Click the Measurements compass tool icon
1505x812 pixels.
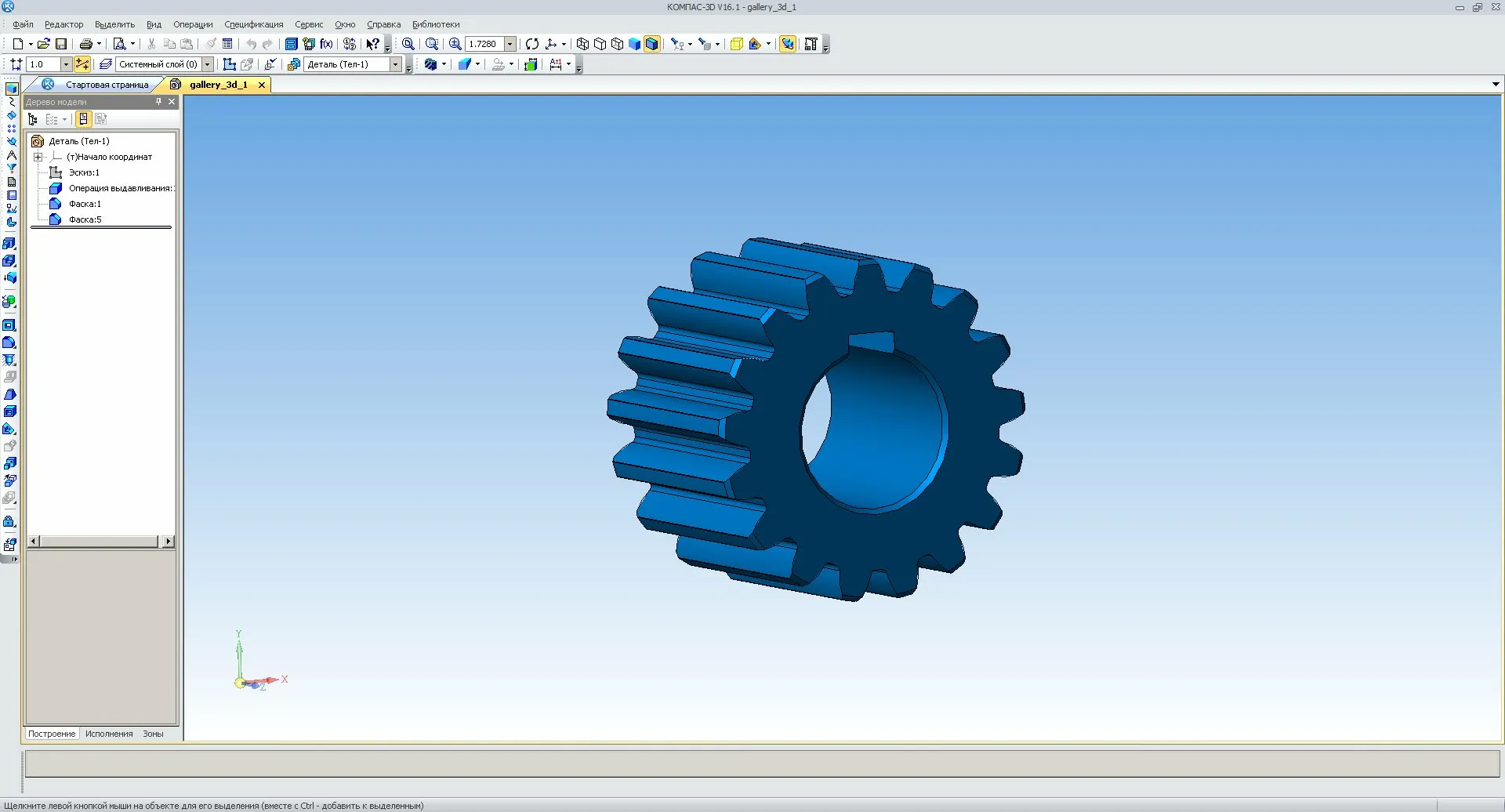click(12, 155)
